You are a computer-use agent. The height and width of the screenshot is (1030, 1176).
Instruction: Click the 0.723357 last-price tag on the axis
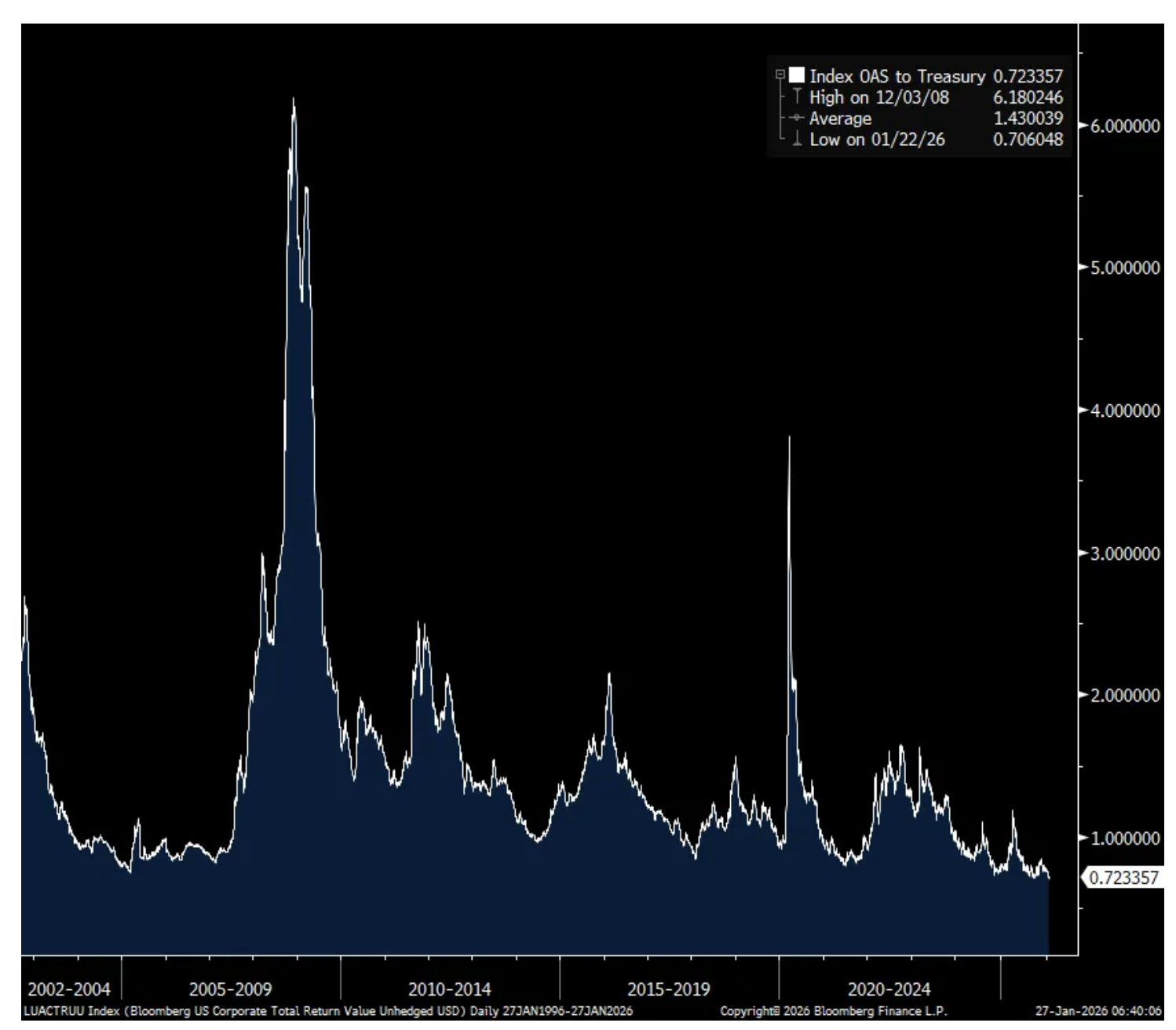click(x=1124, y=877)
